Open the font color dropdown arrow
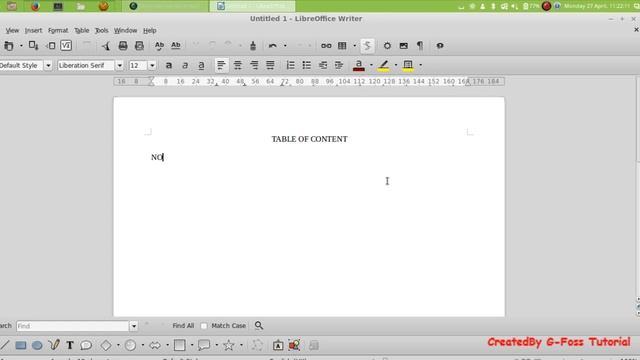This screenshot has width=640, height=360. click(371, 65)
